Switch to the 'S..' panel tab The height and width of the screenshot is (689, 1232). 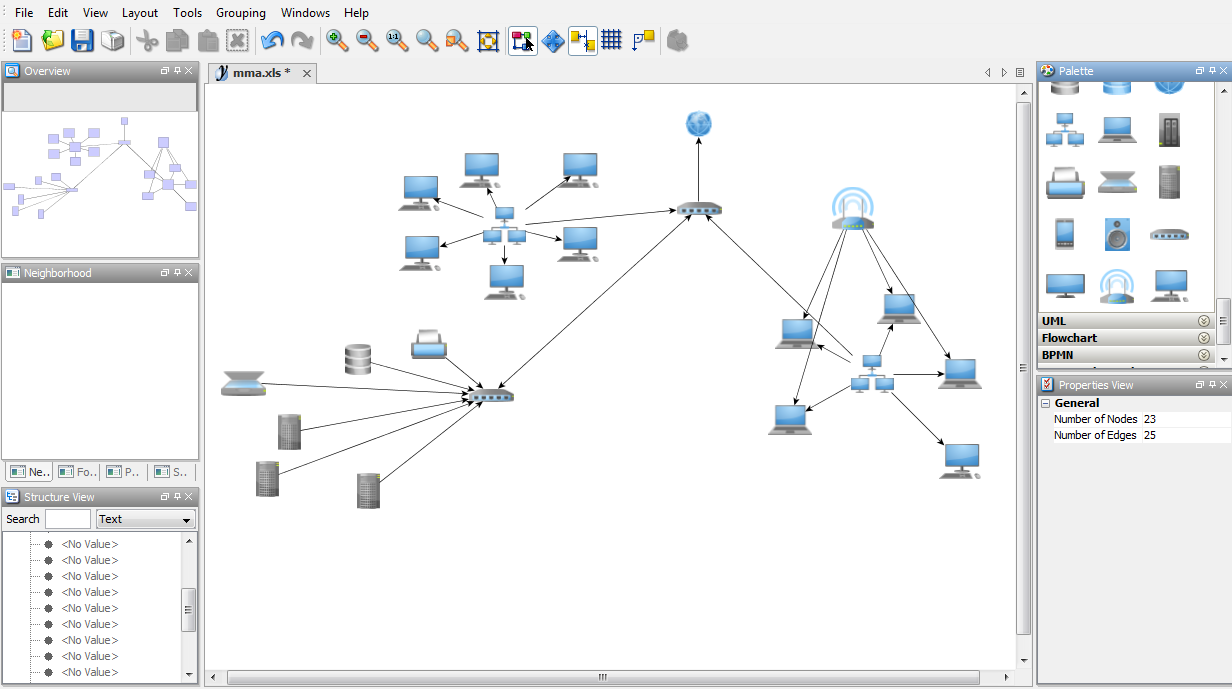172,472
